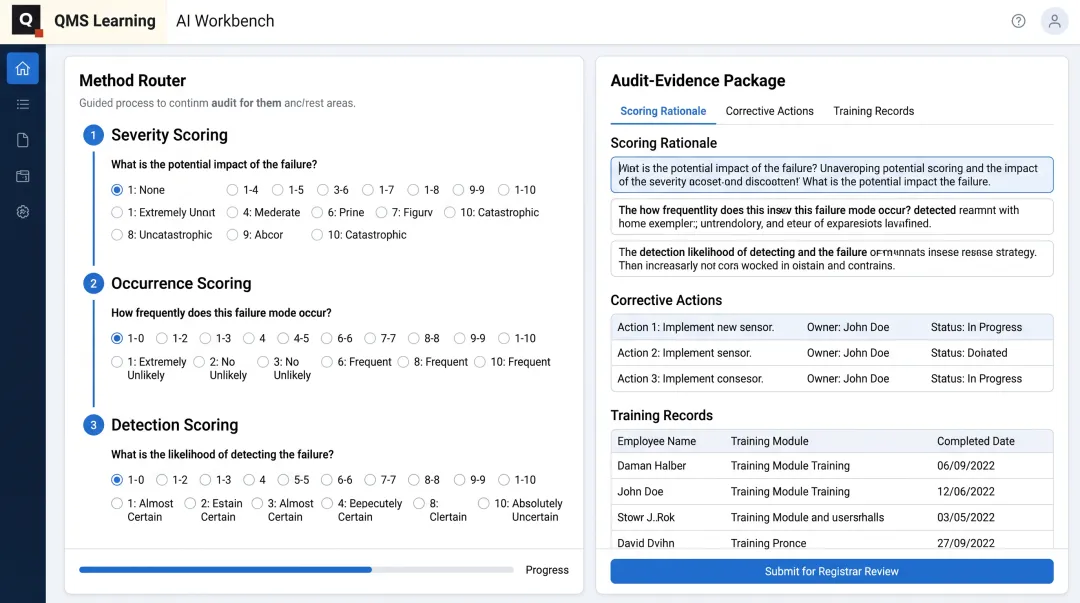Open the settings gear sidebar icon
Viewport: 1080px width, 603px height.
23,212
